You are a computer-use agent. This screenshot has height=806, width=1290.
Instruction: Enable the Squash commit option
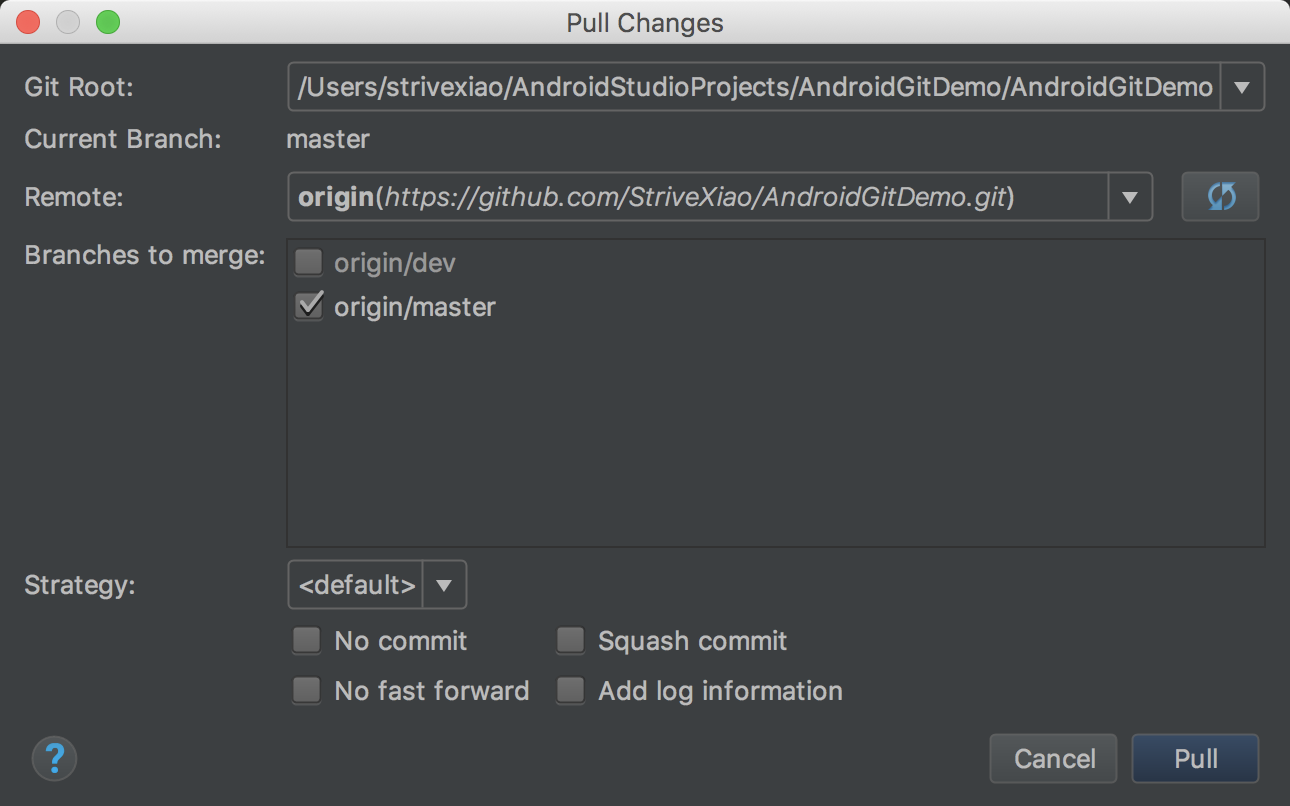click(x=570, y=640)
